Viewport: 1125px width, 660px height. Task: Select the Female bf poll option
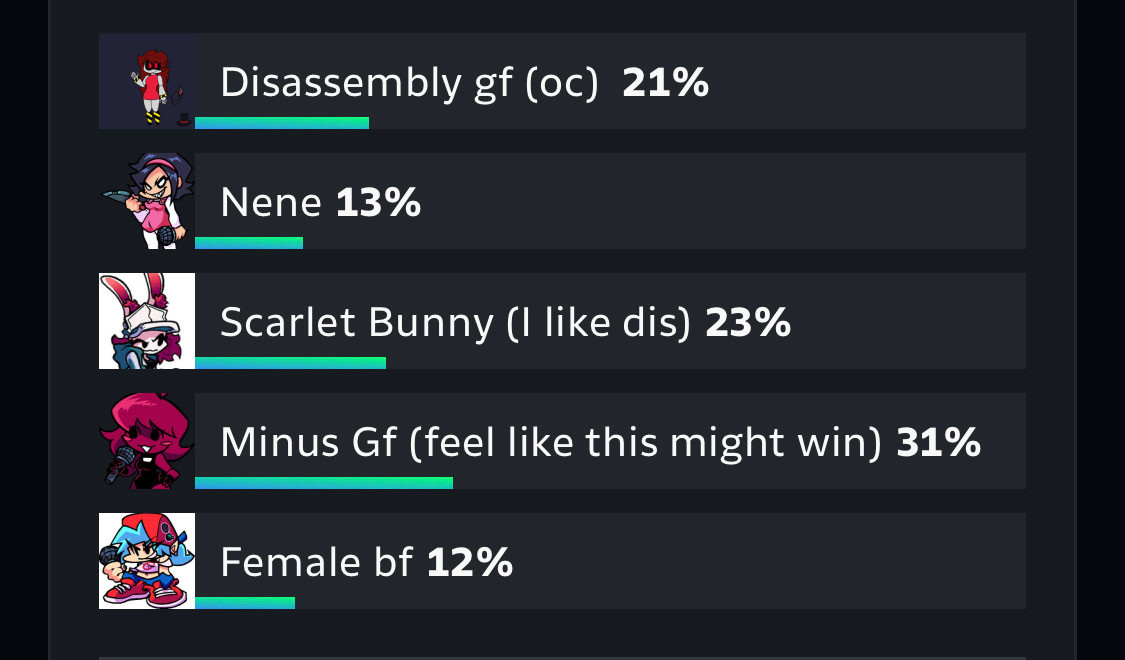[x=316, y=562]
